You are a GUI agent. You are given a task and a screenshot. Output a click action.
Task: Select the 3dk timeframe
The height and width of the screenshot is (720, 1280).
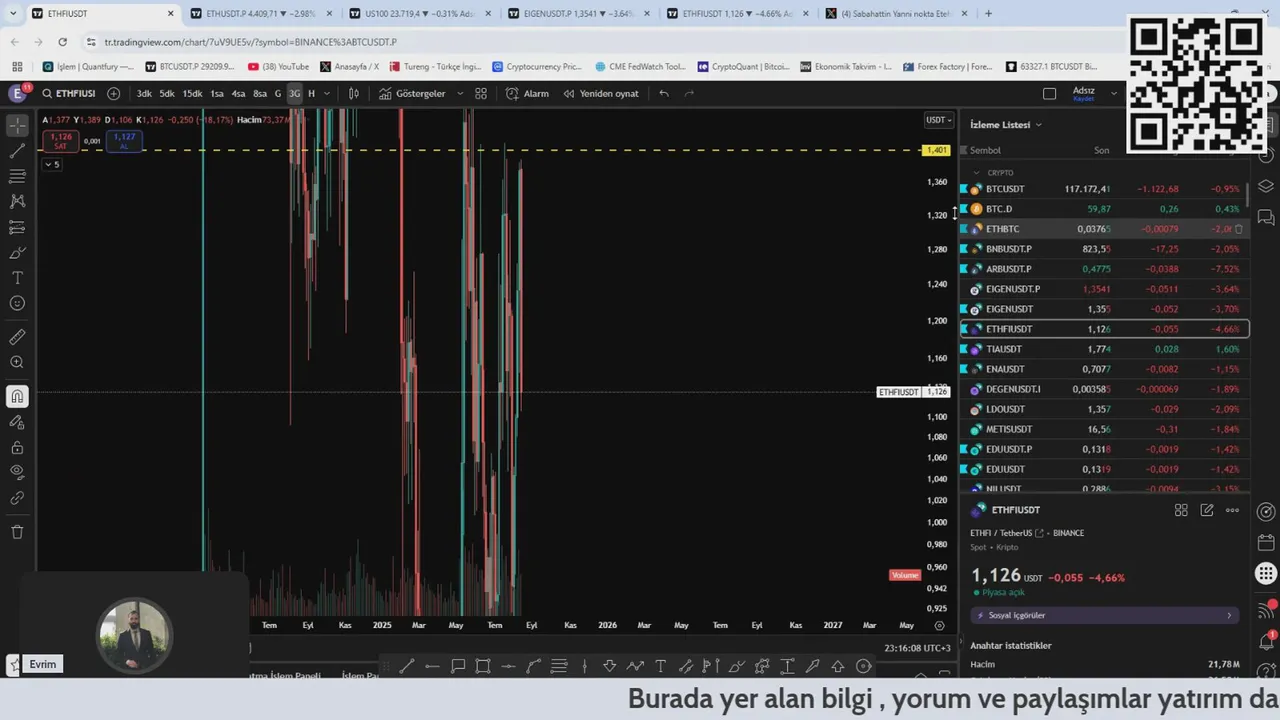click(x=144, y=93)
